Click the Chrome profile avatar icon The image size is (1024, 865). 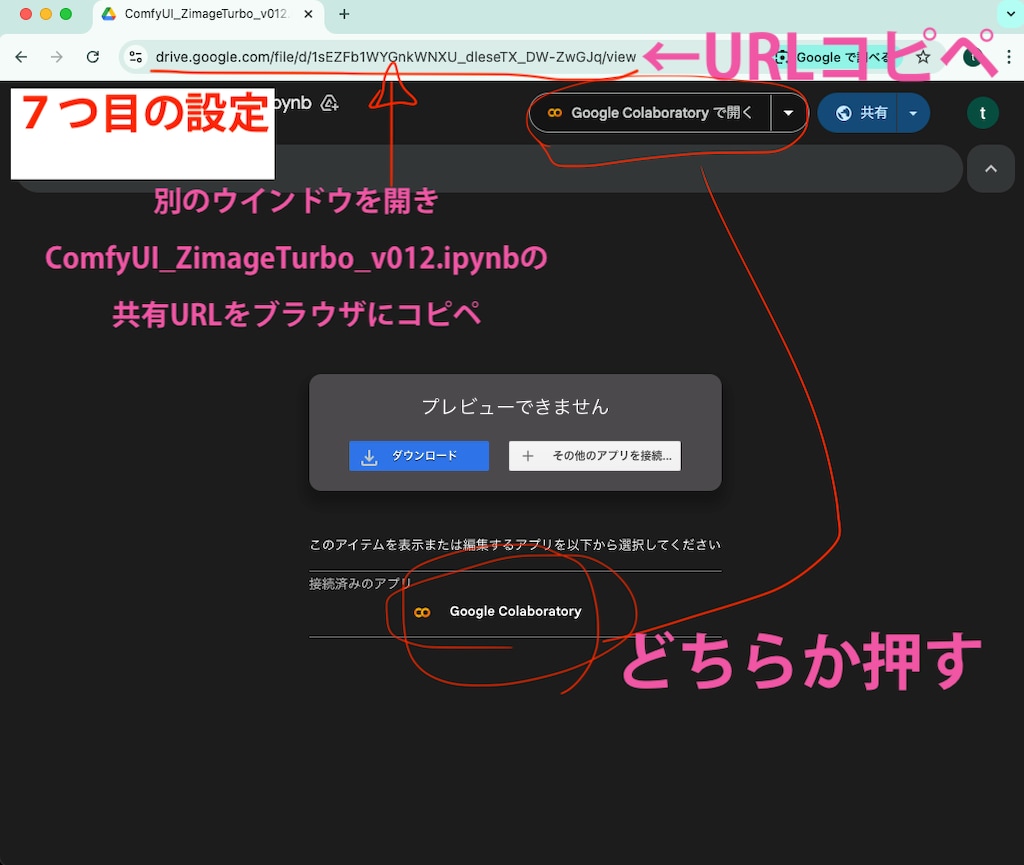[x=972, y=57]
